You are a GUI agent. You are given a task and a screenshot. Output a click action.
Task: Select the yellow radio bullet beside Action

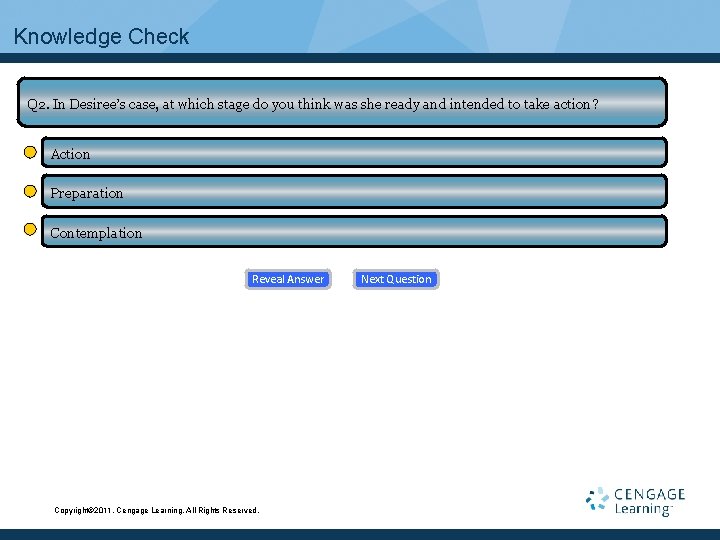point(30,152)
